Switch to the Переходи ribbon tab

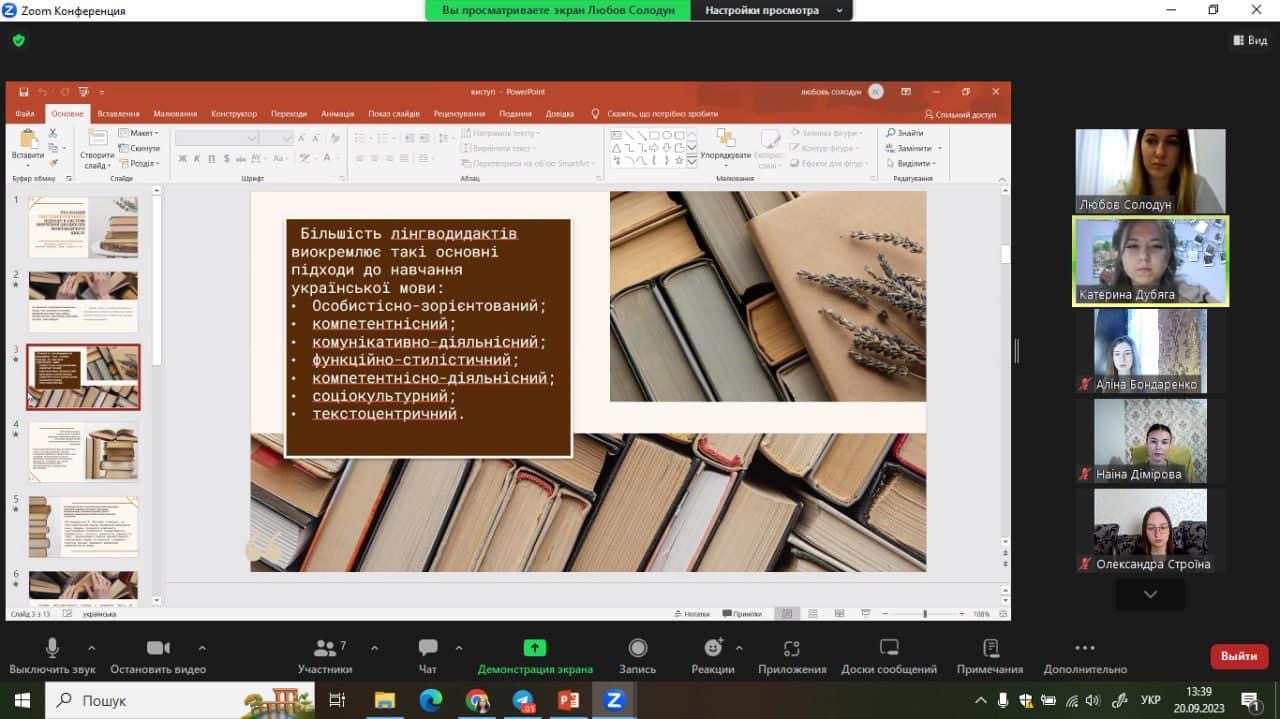[x=289, y=114]
